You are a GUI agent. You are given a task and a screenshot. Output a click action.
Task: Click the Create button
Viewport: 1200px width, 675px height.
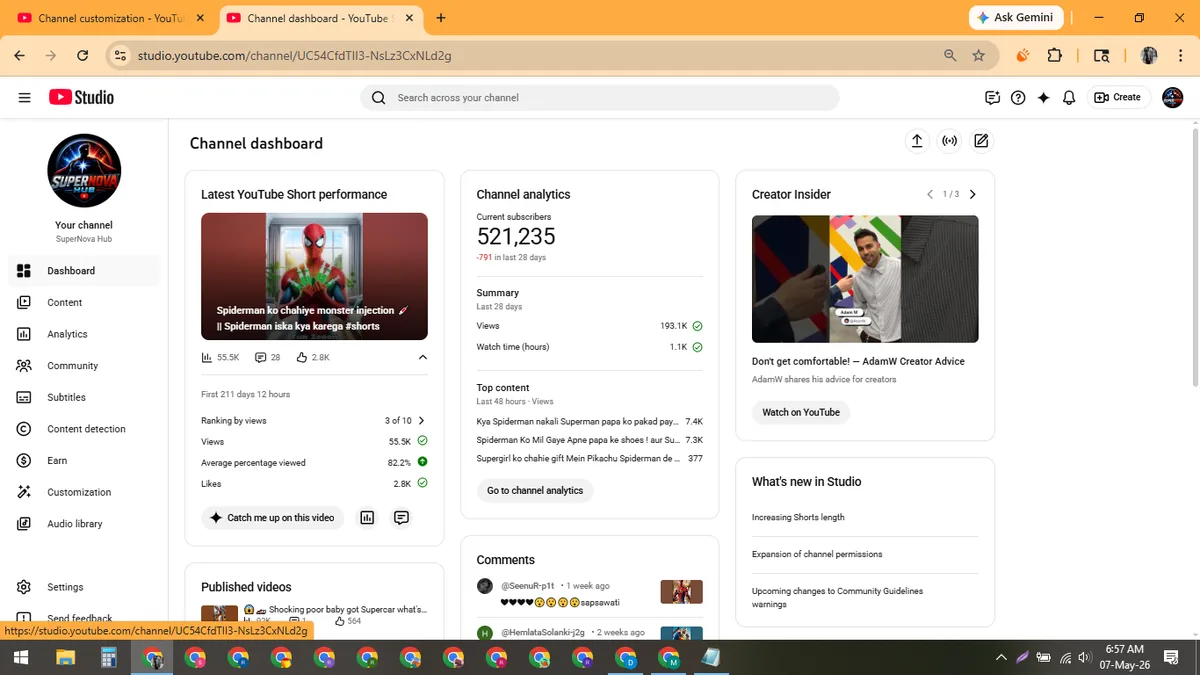click(1118, 98)
